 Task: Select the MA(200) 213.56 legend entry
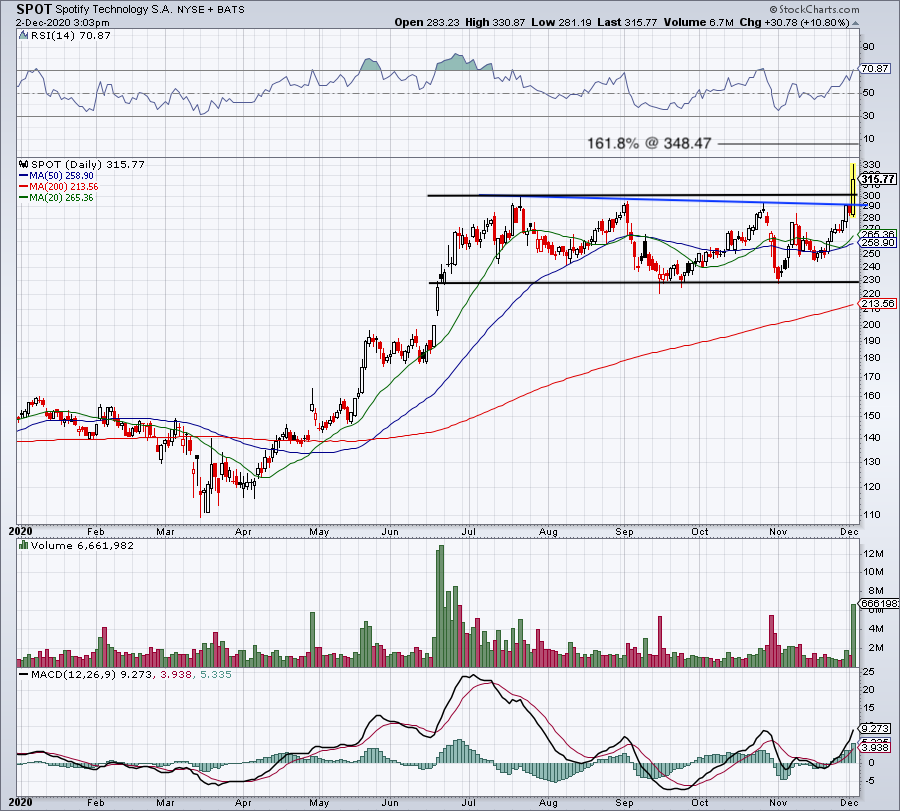64,187
